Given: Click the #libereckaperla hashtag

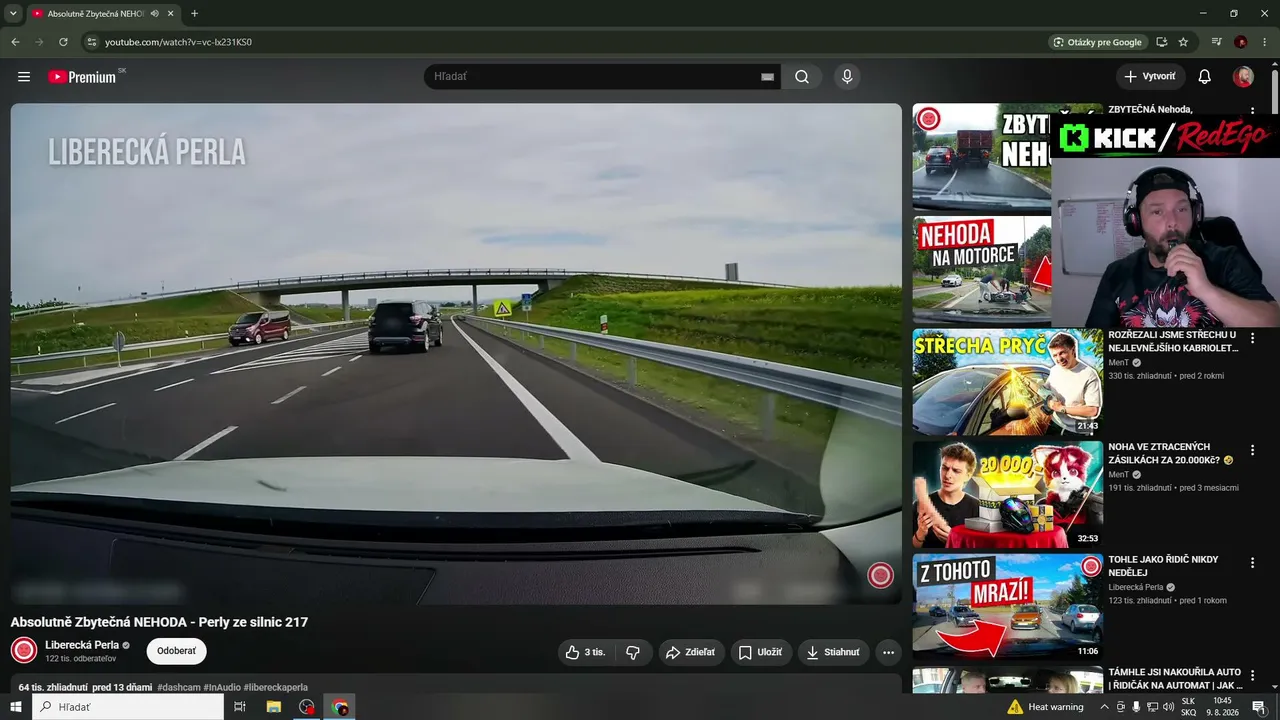Looking at the screenshot, I should [x=276, y=688].
